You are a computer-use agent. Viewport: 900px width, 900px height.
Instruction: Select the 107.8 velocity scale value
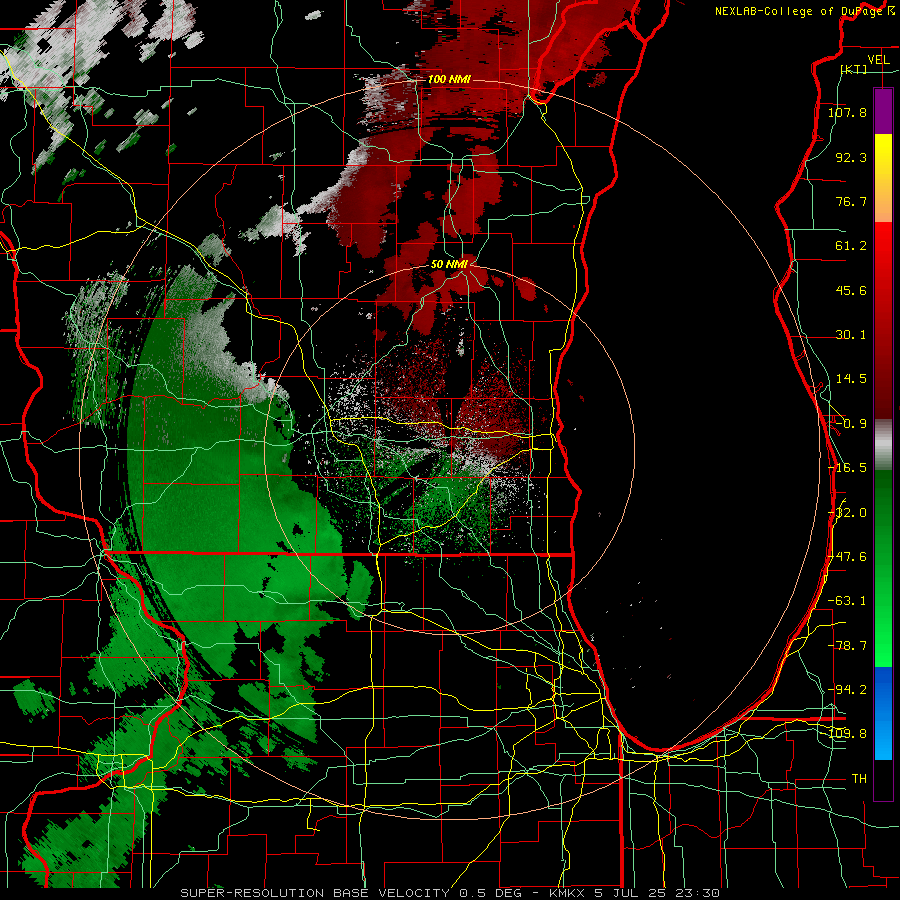(x=847, y=112)
